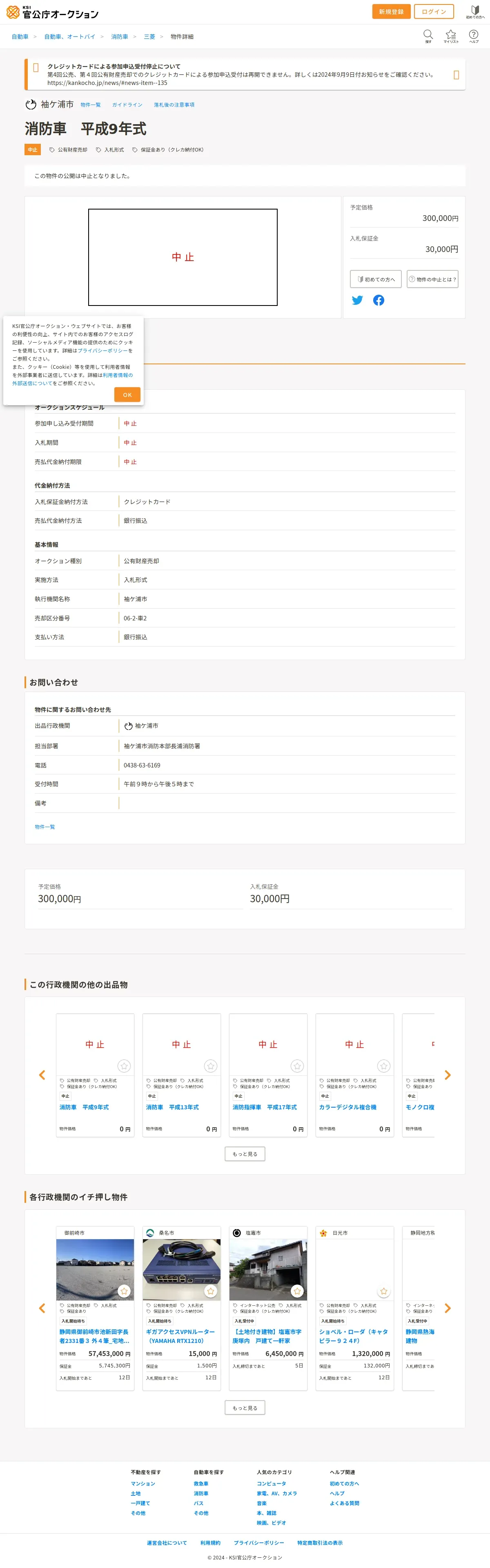
Task: Open the footer 一戸建て link
Action: (140, 1503)
